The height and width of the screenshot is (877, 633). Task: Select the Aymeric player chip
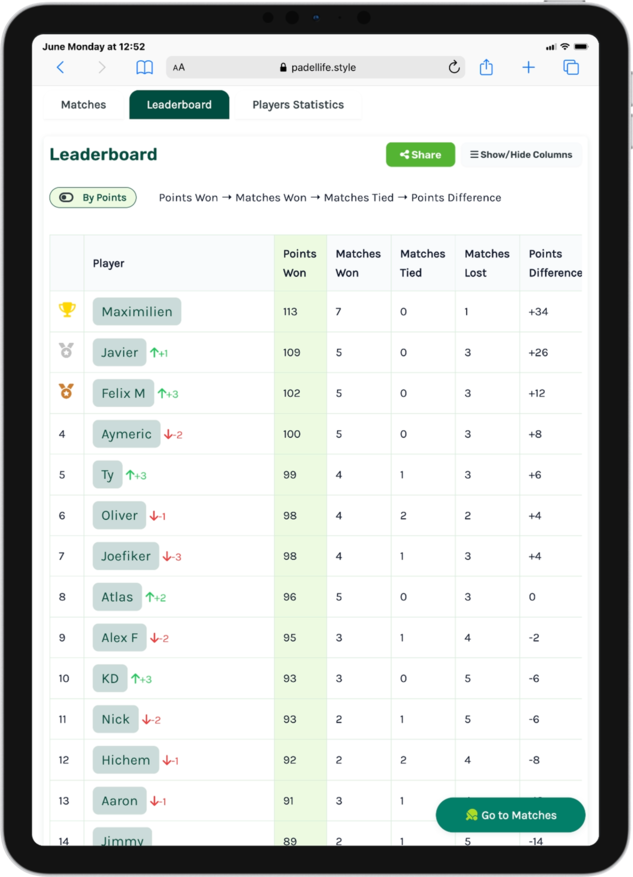pos(126,434)
